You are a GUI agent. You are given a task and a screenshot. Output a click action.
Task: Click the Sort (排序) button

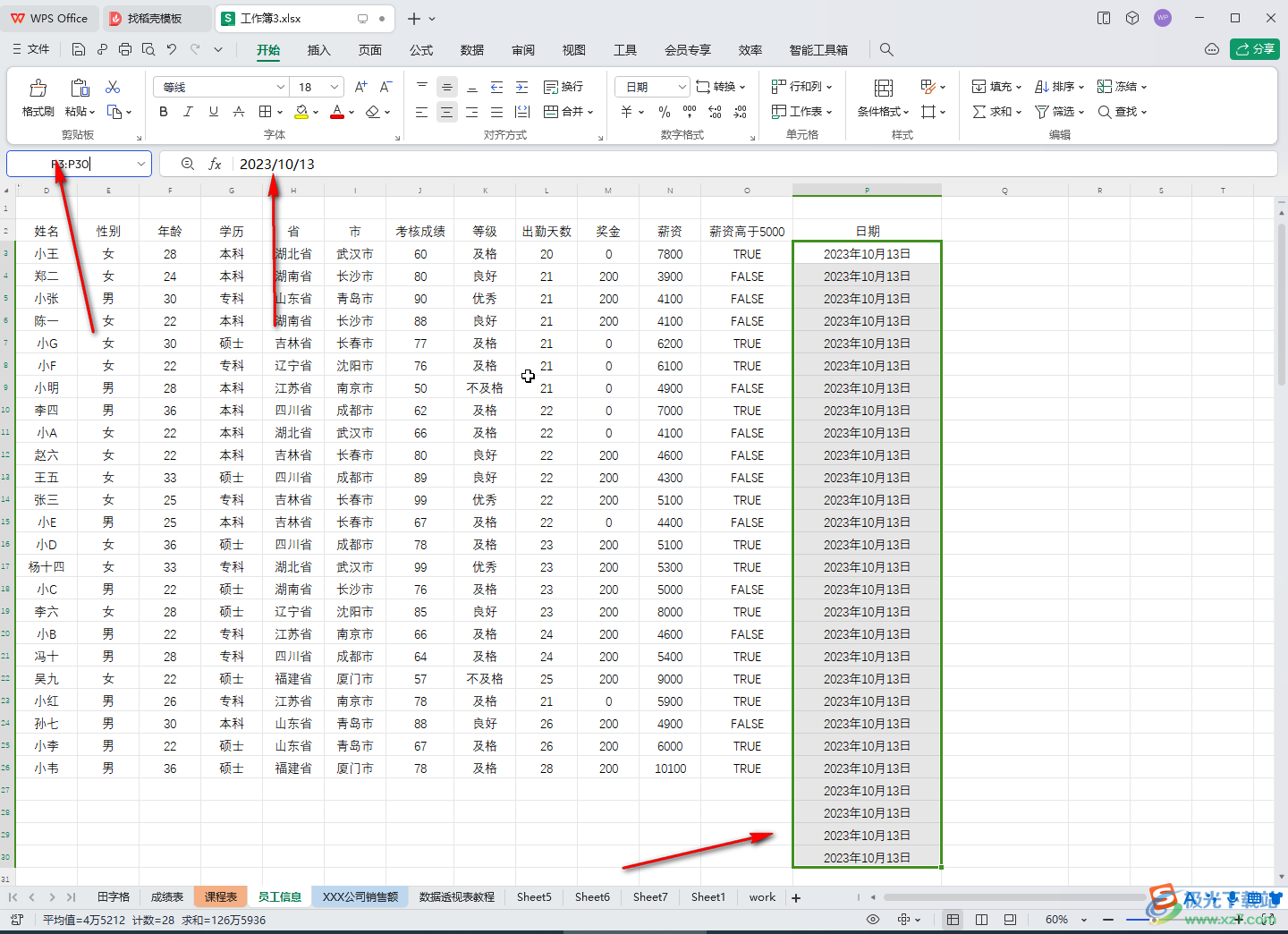coord(1060,87)
